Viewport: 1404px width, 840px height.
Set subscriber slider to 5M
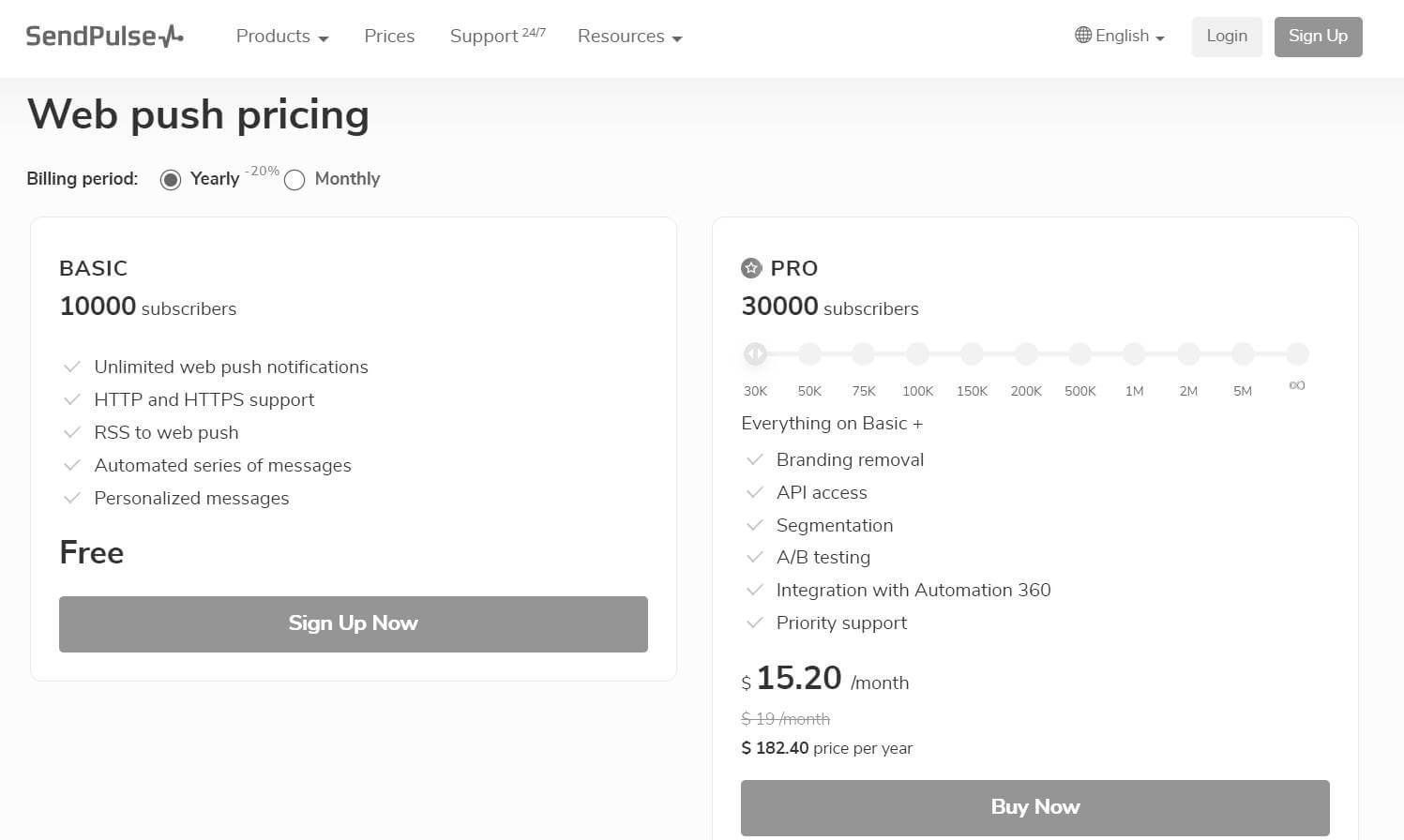click(1243, 353)
